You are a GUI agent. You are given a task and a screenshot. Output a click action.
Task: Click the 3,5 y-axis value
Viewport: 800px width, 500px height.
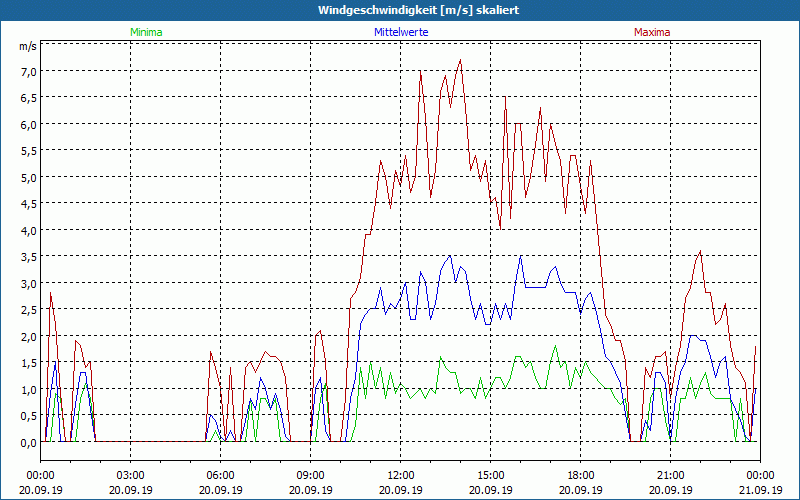point(28,257)
